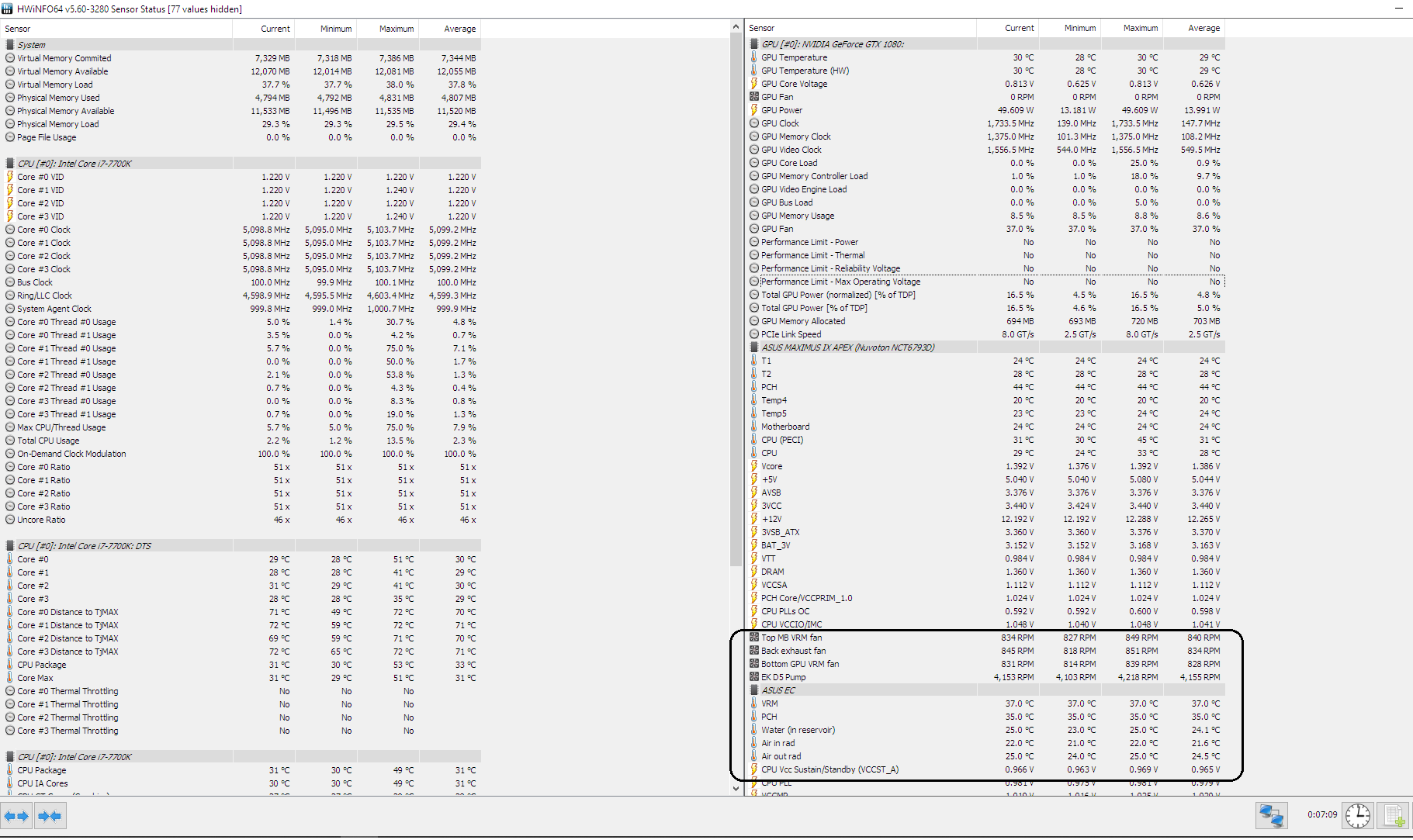
Task: Select the BAT_3V voltage row
Action: tap(985, 545)
